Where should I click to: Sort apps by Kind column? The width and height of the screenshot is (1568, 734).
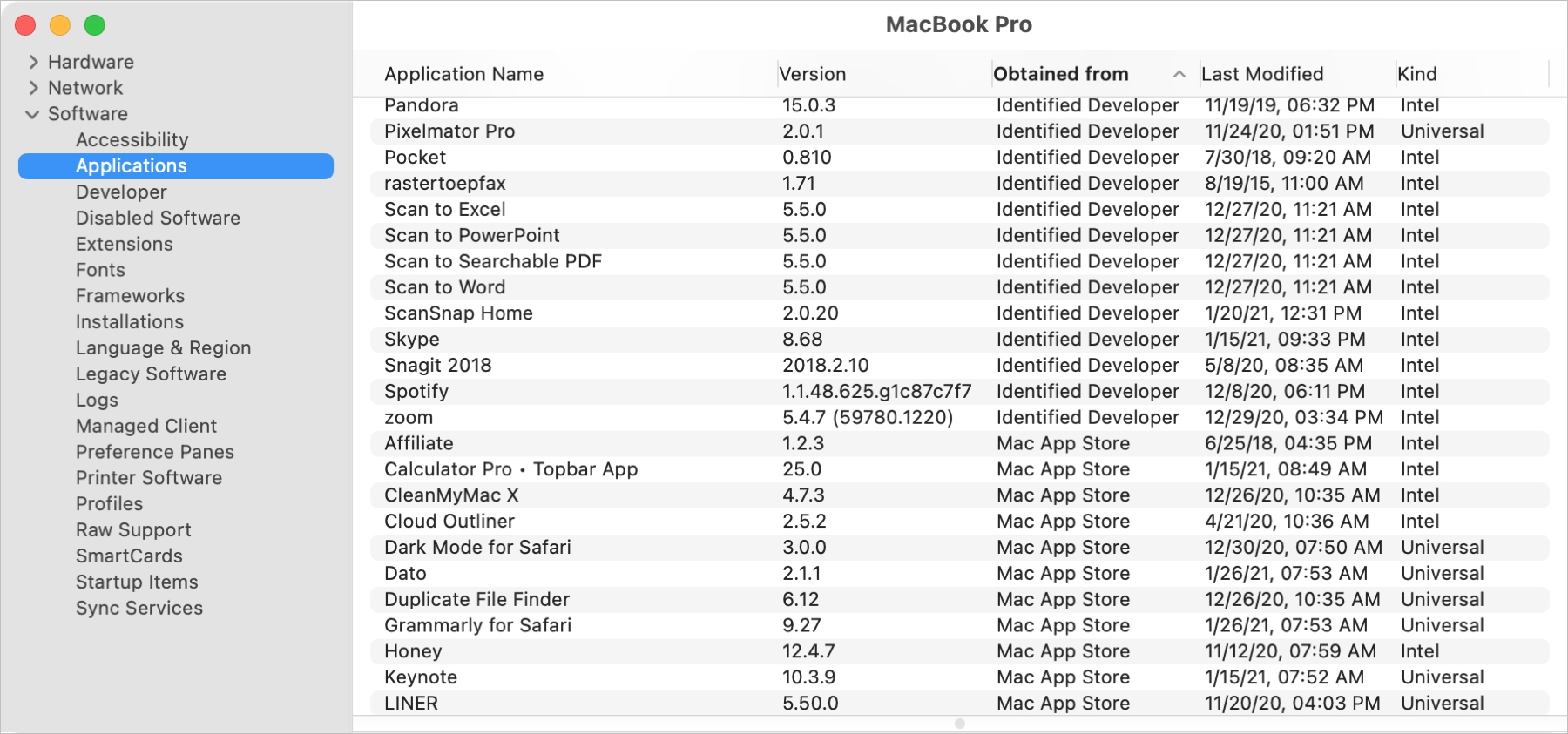tap(1417, 74)
